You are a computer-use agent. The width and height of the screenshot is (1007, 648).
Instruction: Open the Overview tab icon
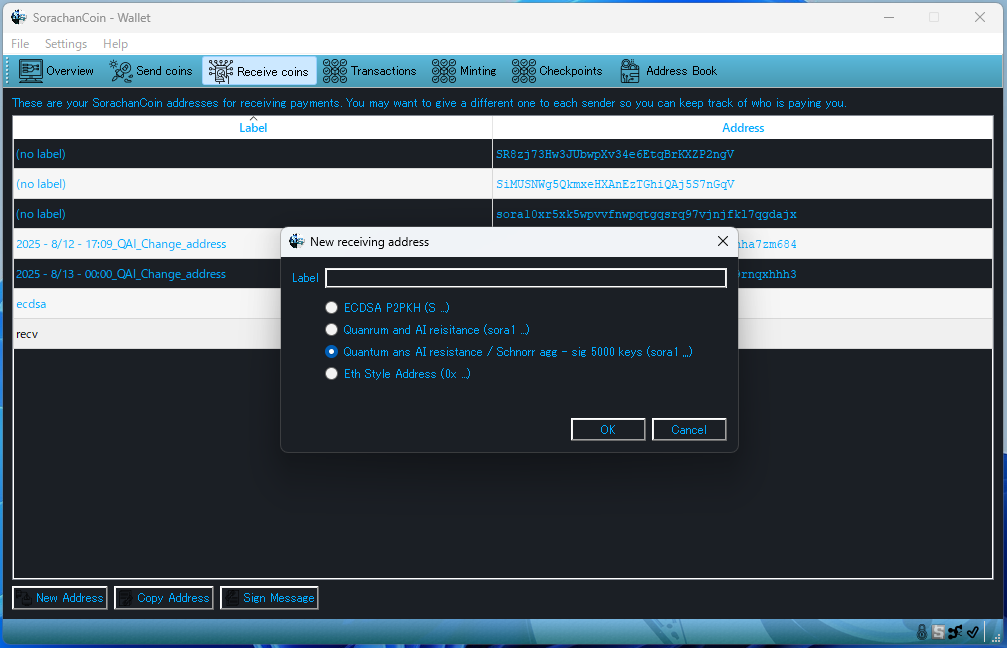coord(31,71)
